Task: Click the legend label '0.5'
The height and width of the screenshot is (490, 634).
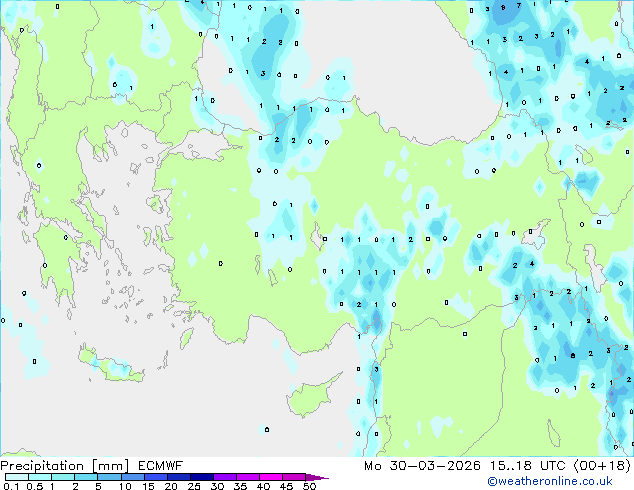Action: pos(35,486)
